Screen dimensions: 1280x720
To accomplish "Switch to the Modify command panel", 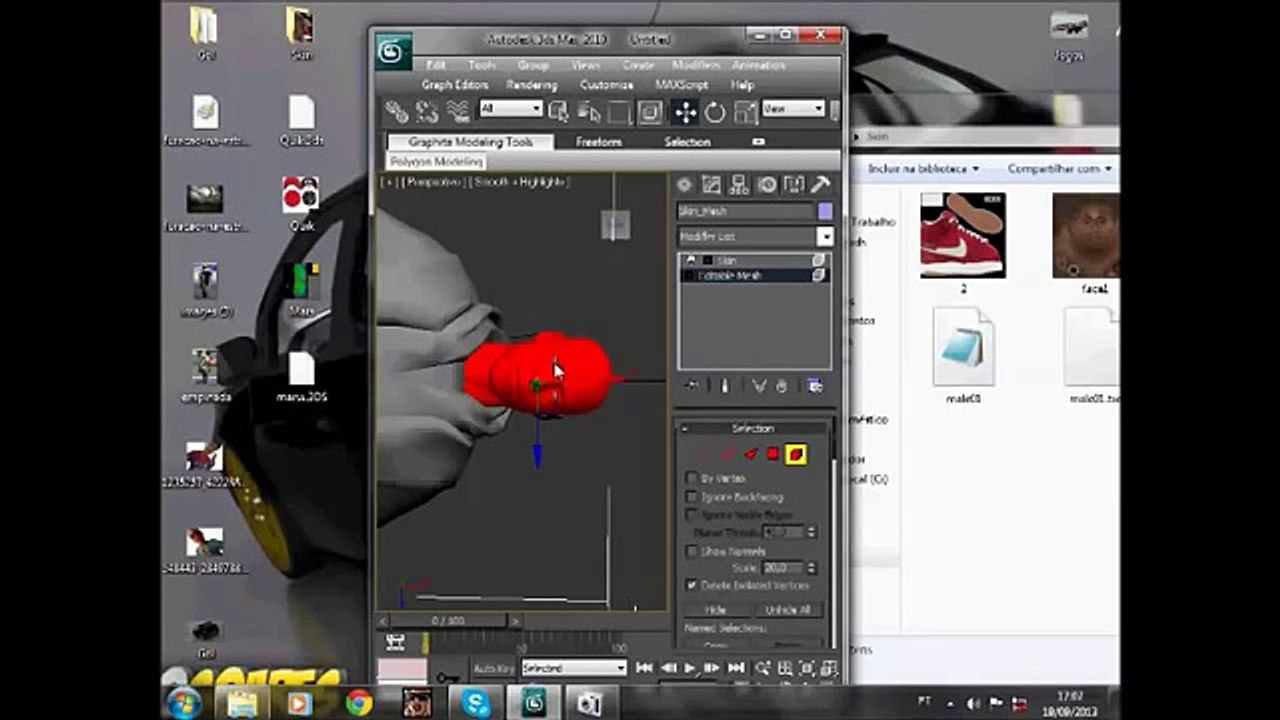I will tap(711, 185).
